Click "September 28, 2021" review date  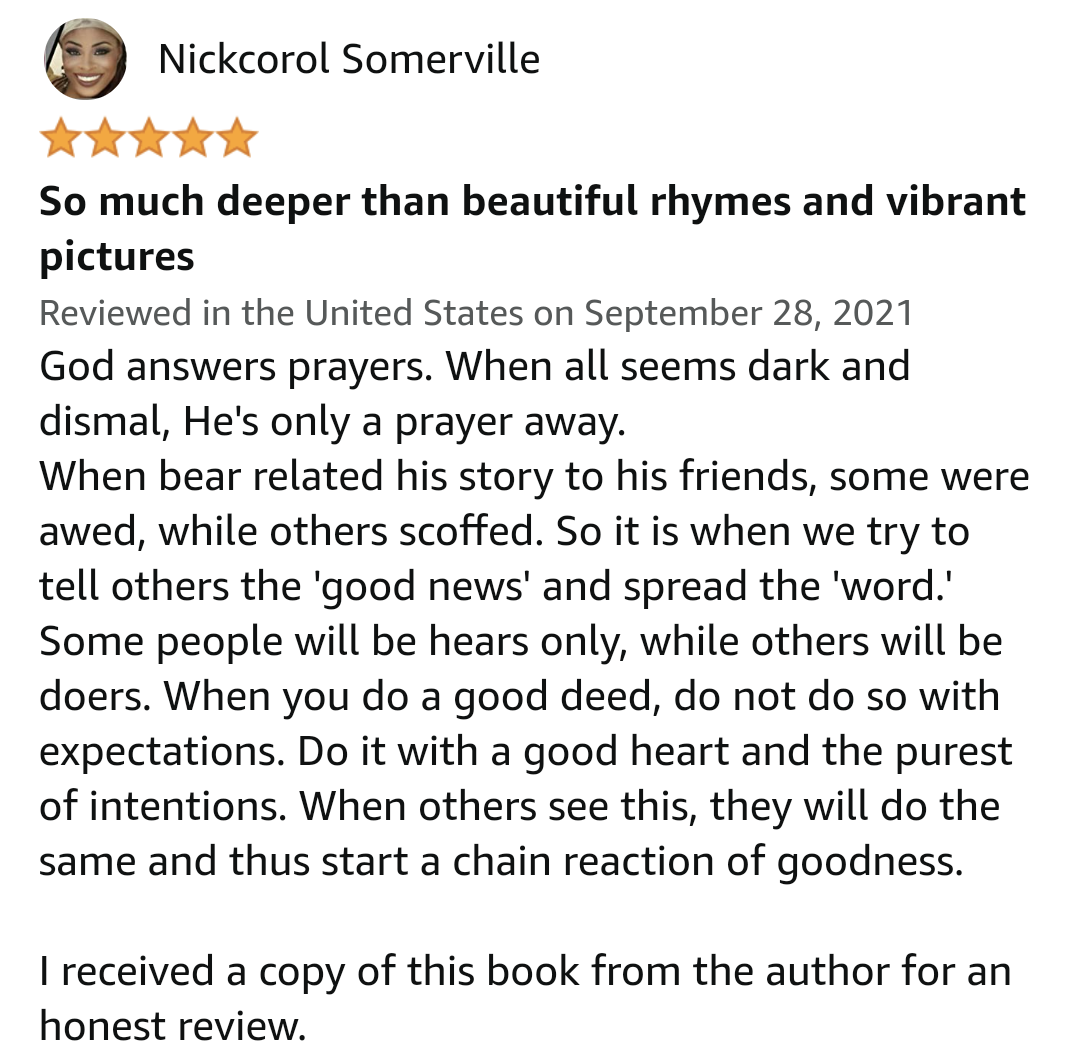tap(748, 313)
